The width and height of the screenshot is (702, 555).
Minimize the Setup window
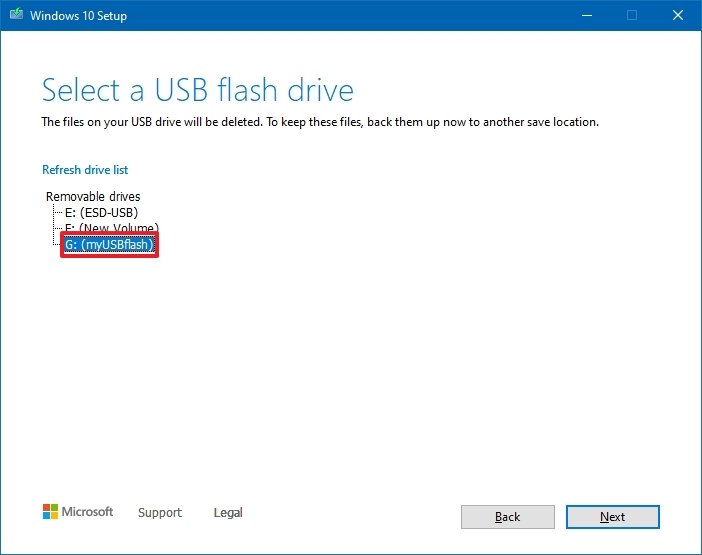click(587, 15)
